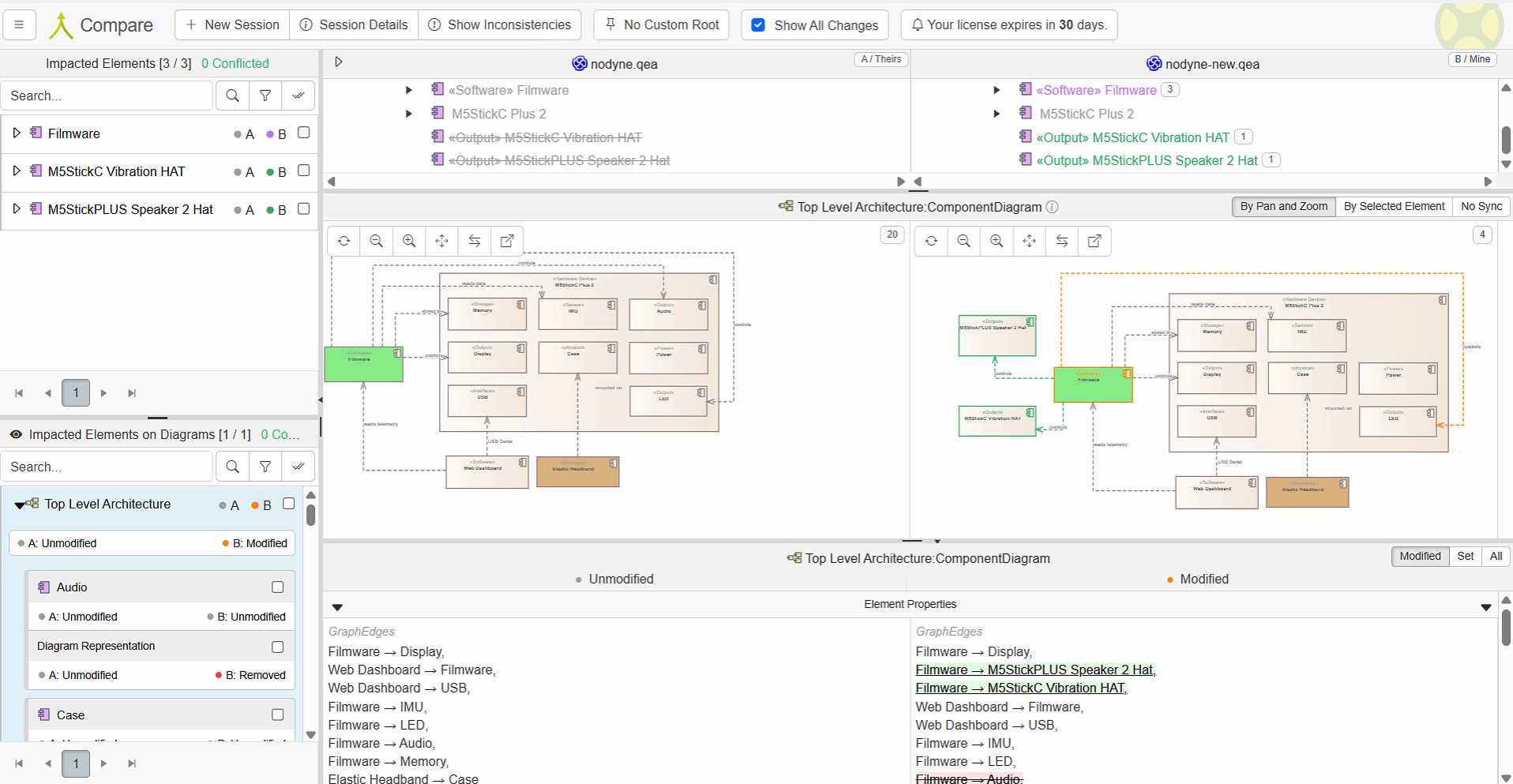
Task: Toggle the Show All Changes checkbox
Action: pos(758,24)
